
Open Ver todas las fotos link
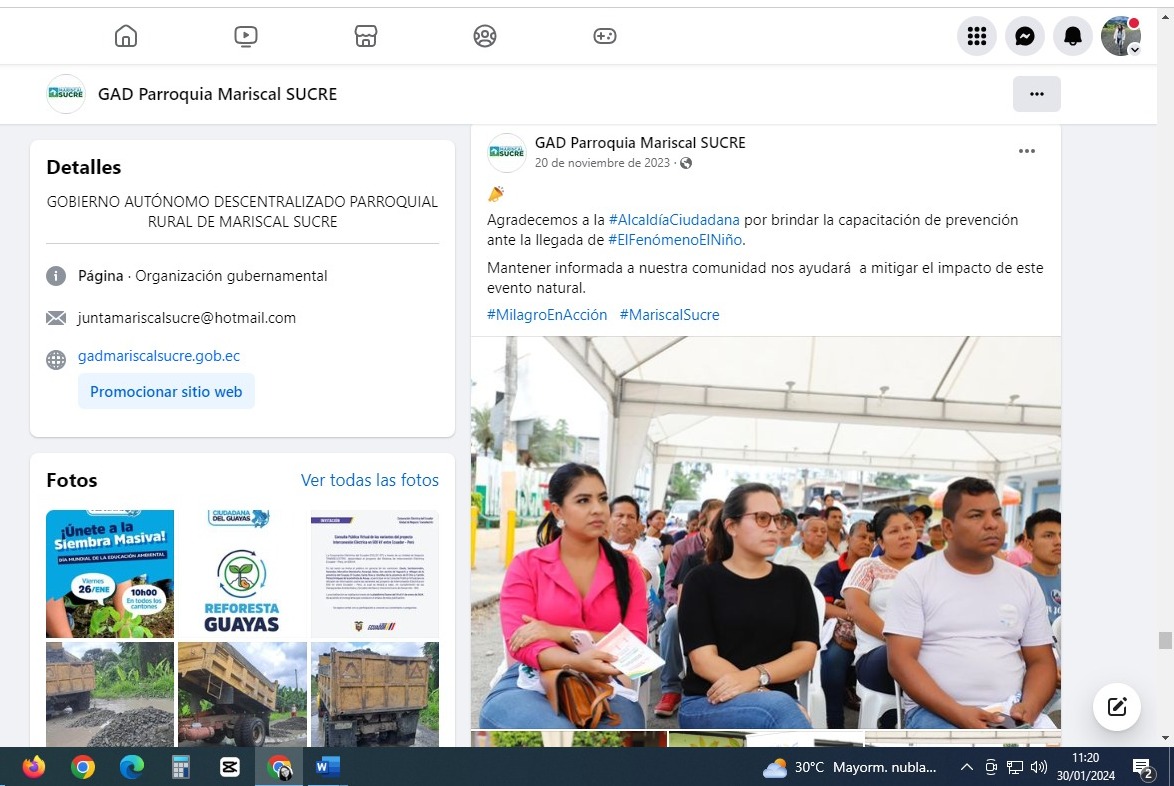tap(369, 480)
